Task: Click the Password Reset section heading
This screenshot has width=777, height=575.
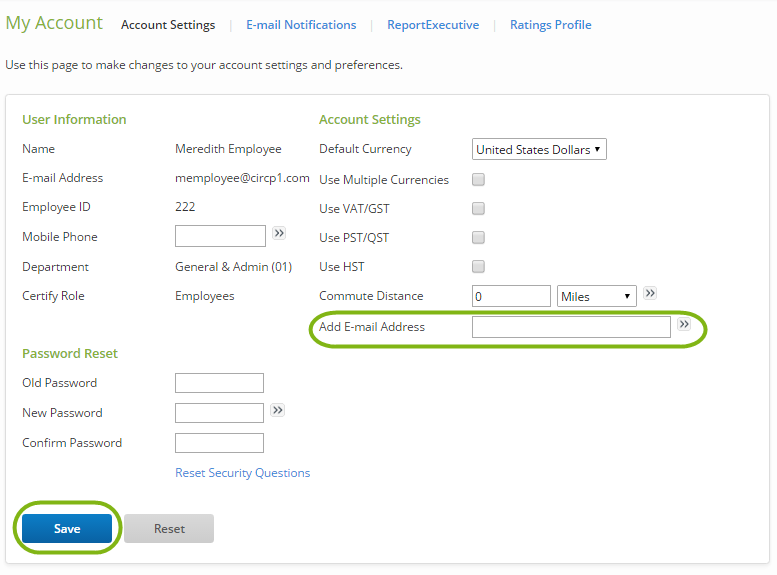Action: (x=70, y=353)
